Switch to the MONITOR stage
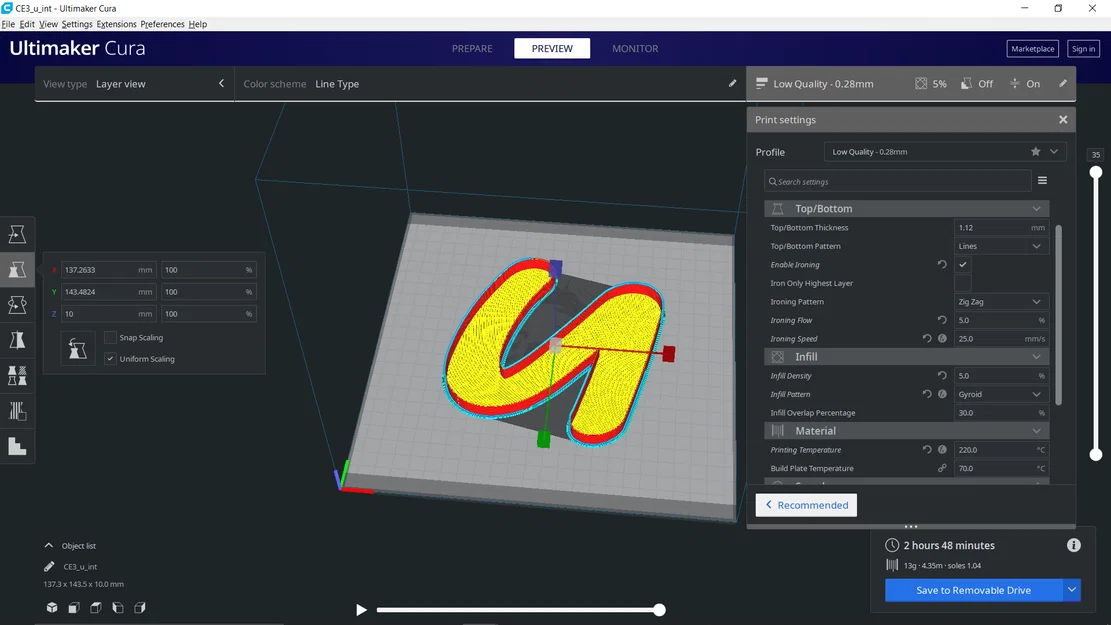Screen dimensions: 1111x625 tap(635, 48)
